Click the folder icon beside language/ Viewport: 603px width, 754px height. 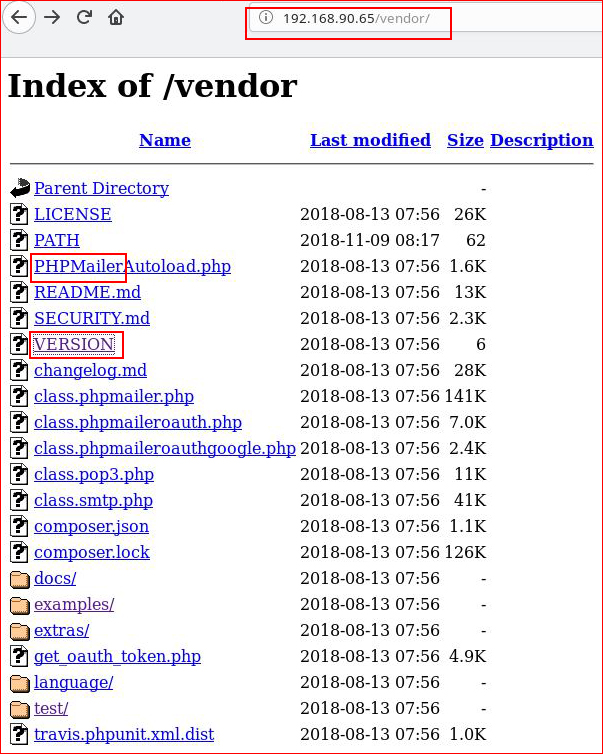(x=20, y=683)
